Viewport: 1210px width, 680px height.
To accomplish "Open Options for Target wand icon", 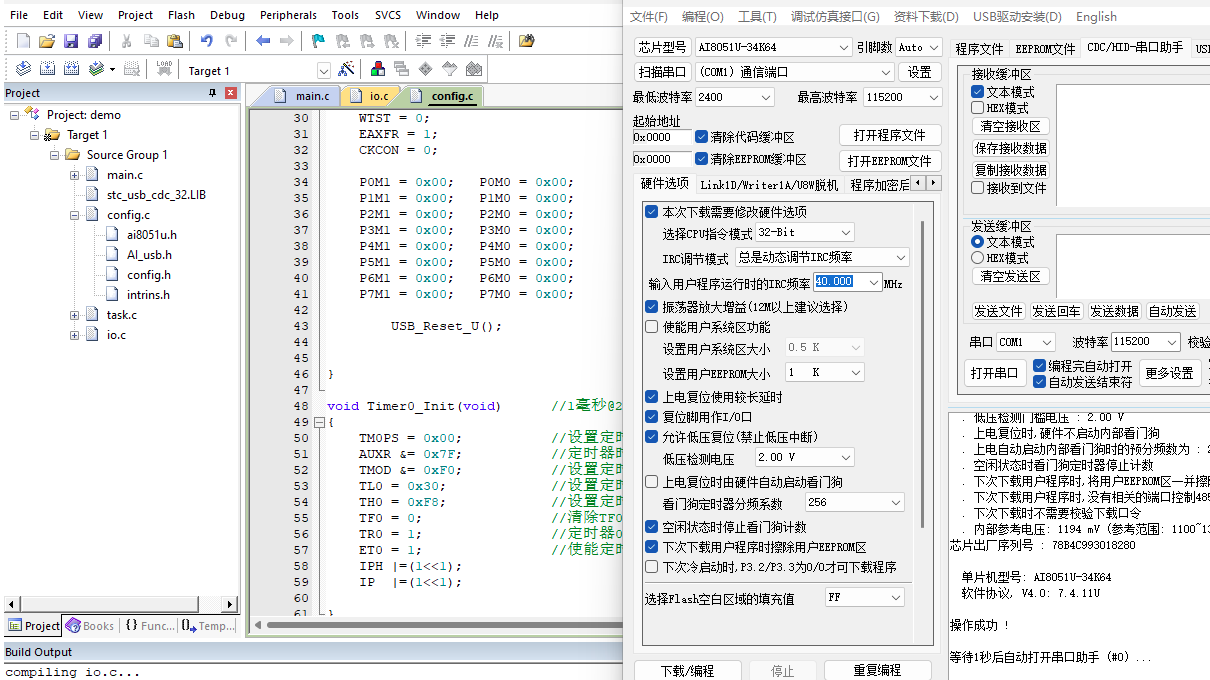I will pyautogui.click(x=346, y=69).
